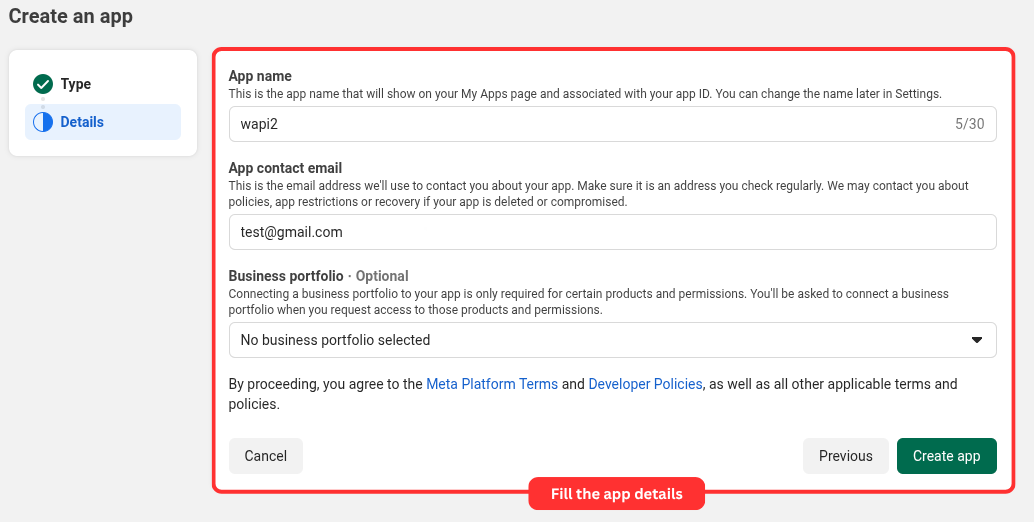Image resolution: width=1034 pixels, height=522 pixels.
Task: Click the green checkmark icon beside Type
Action: click(x=43, y=84)
